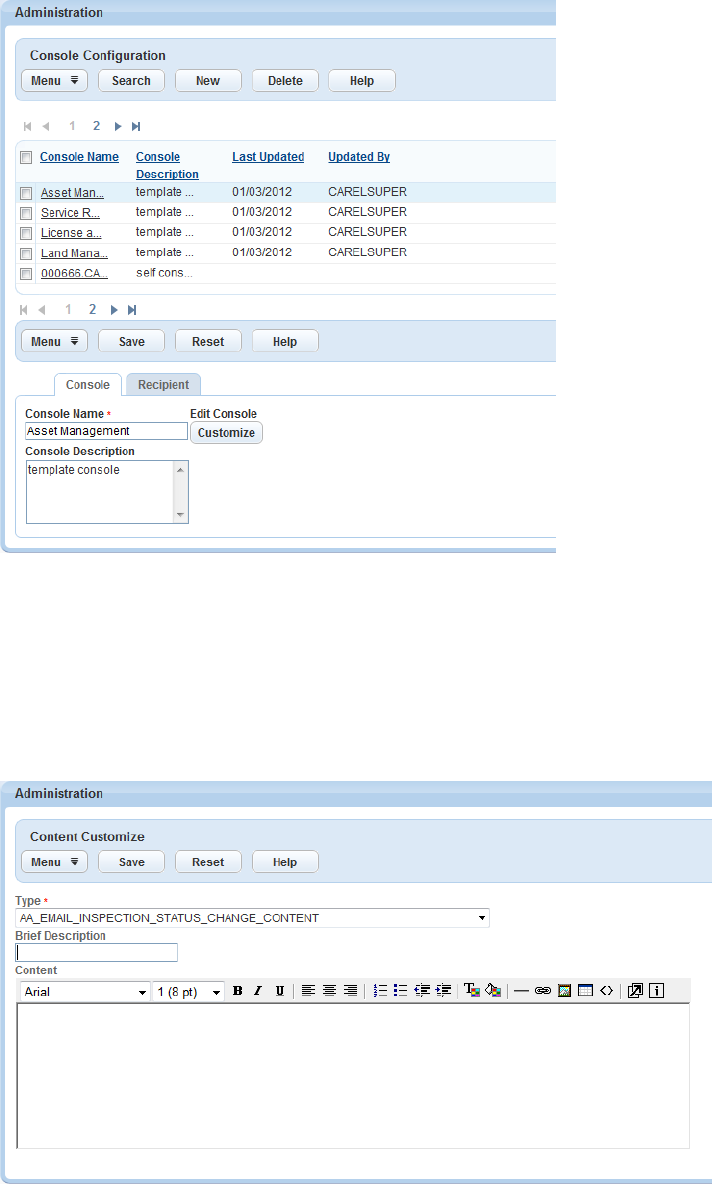
Task: Sort by the Updated By column header
Action: tap(359, 157)
